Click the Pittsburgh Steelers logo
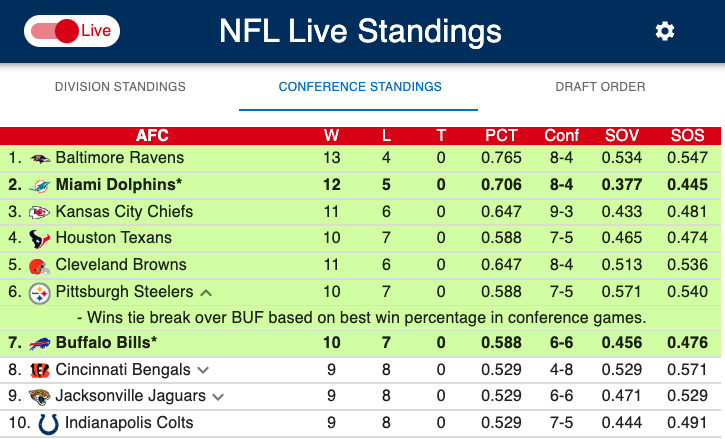The width and height of the screenshot is (725, 439). point(39,293)
